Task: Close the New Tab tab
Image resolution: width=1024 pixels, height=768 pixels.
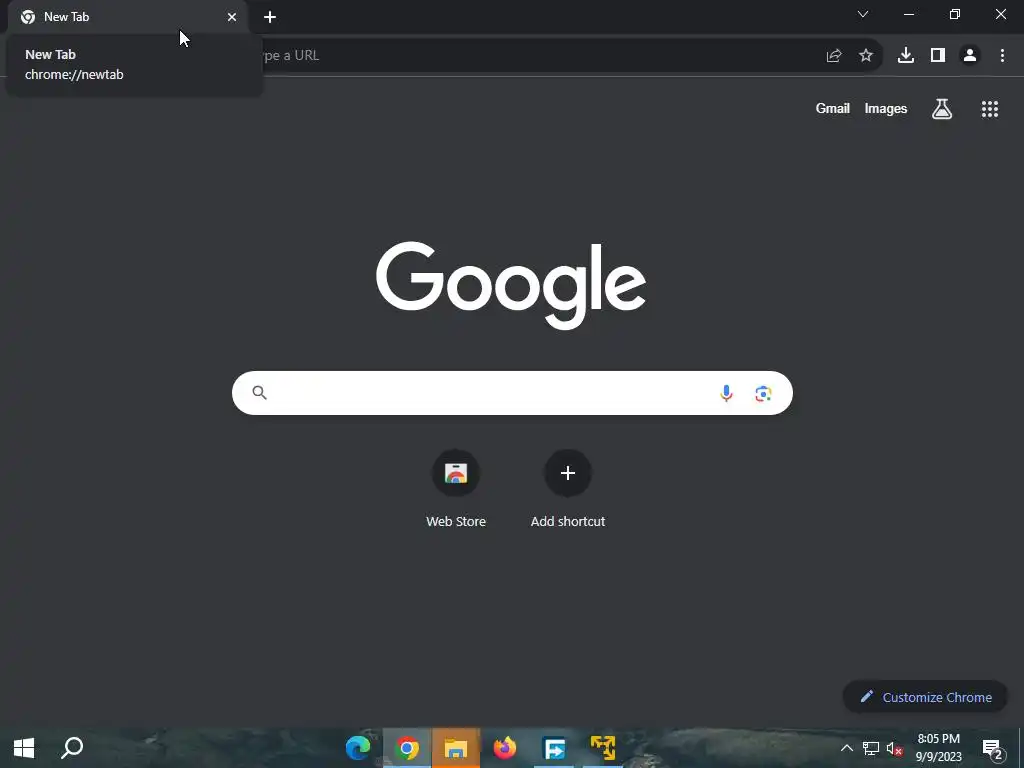Action: click(232, 17)
